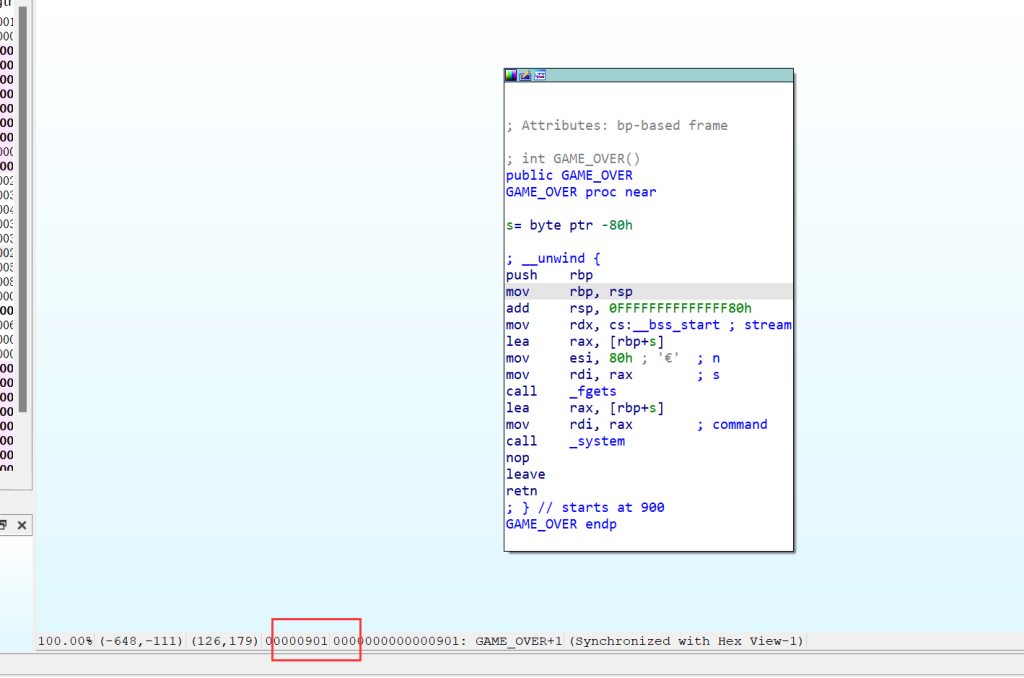Click the edit node comment pencil icon
Image resolution: width=1024 pixels, height=678 pixels.
pyautogui.click(x=525, y=75)
